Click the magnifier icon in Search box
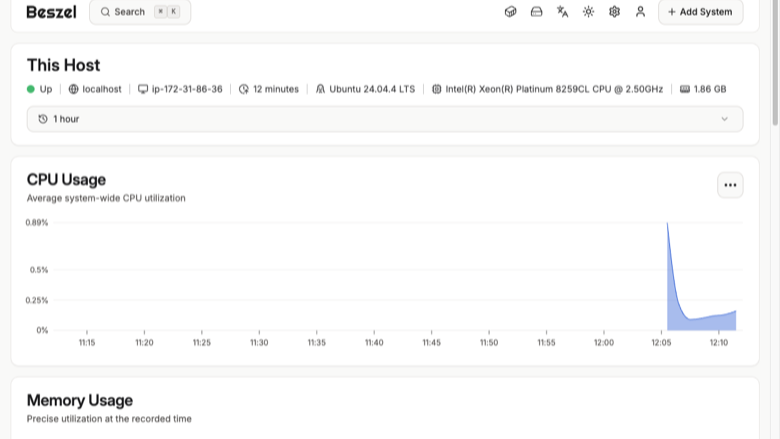Viewport: 780px width, 439px height. tap(105, 12)
